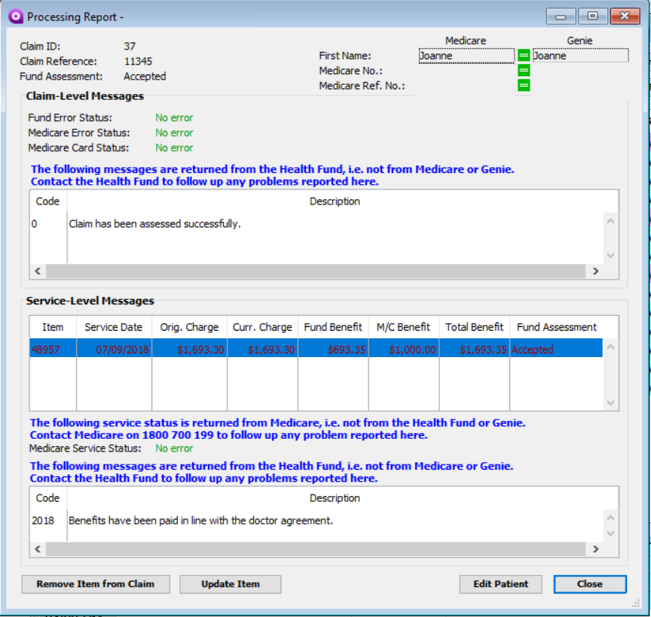
Task: Sort by the Service Date column header
Action: 113,327
